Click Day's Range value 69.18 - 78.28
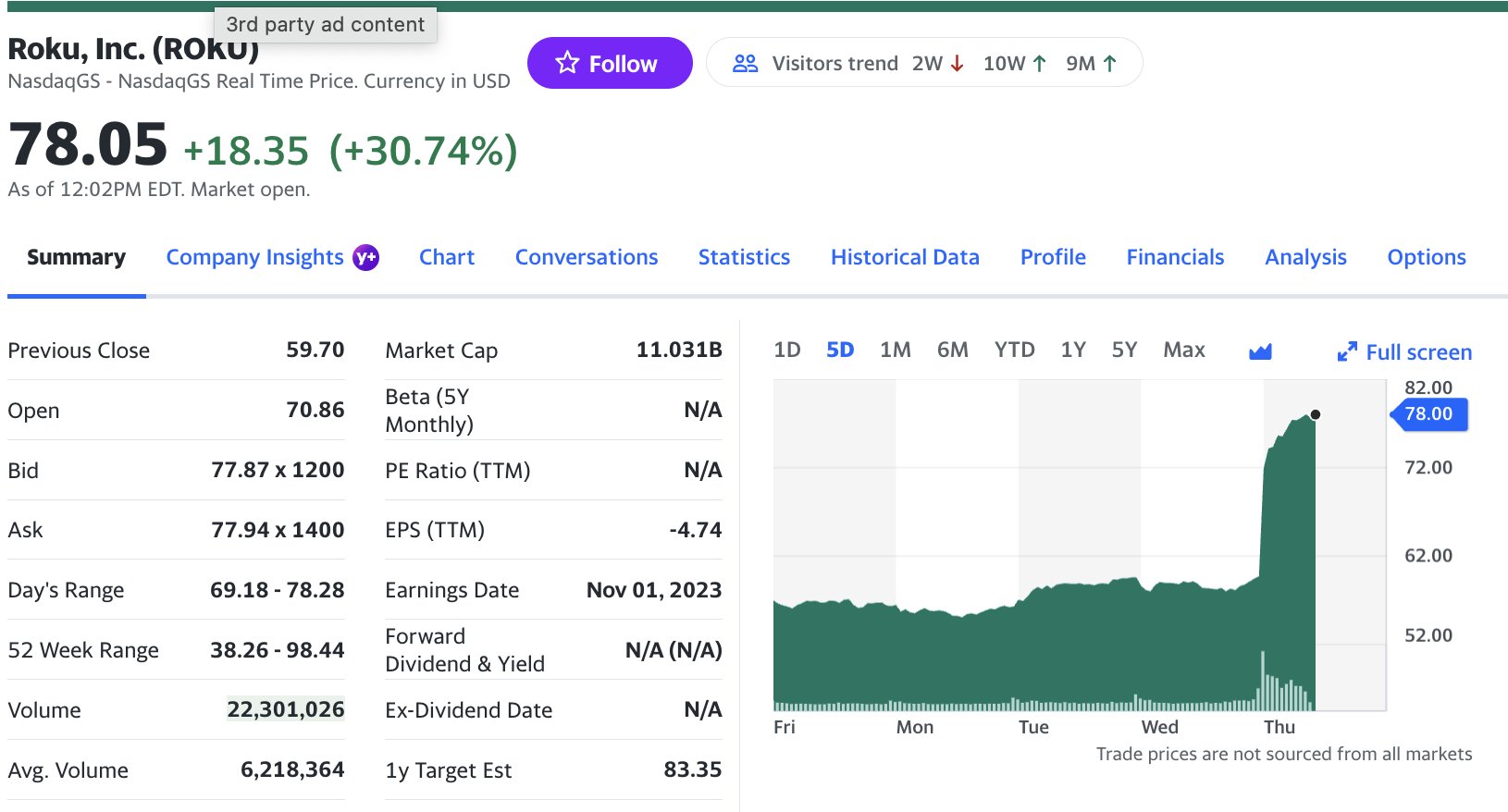 coord(278,590)
